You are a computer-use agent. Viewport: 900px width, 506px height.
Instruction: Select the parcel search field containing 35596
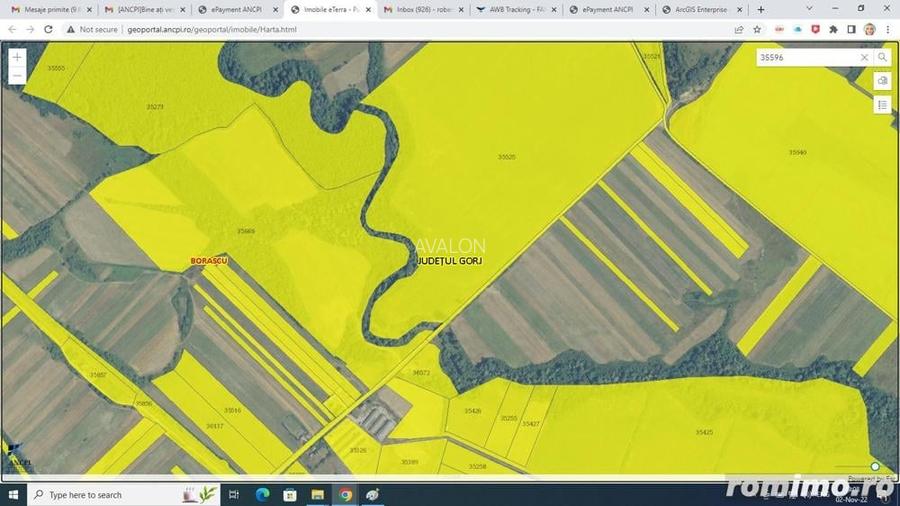(806, 57)
